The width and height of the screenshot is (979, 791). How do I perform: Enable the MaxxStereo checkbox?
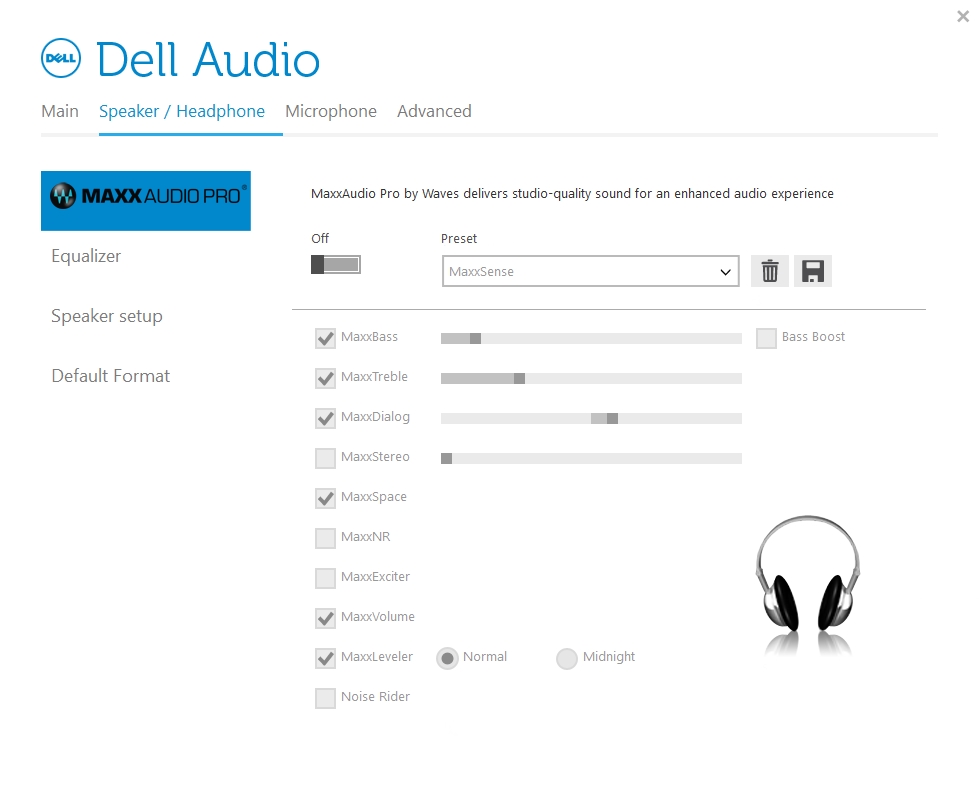pos(325,458)
